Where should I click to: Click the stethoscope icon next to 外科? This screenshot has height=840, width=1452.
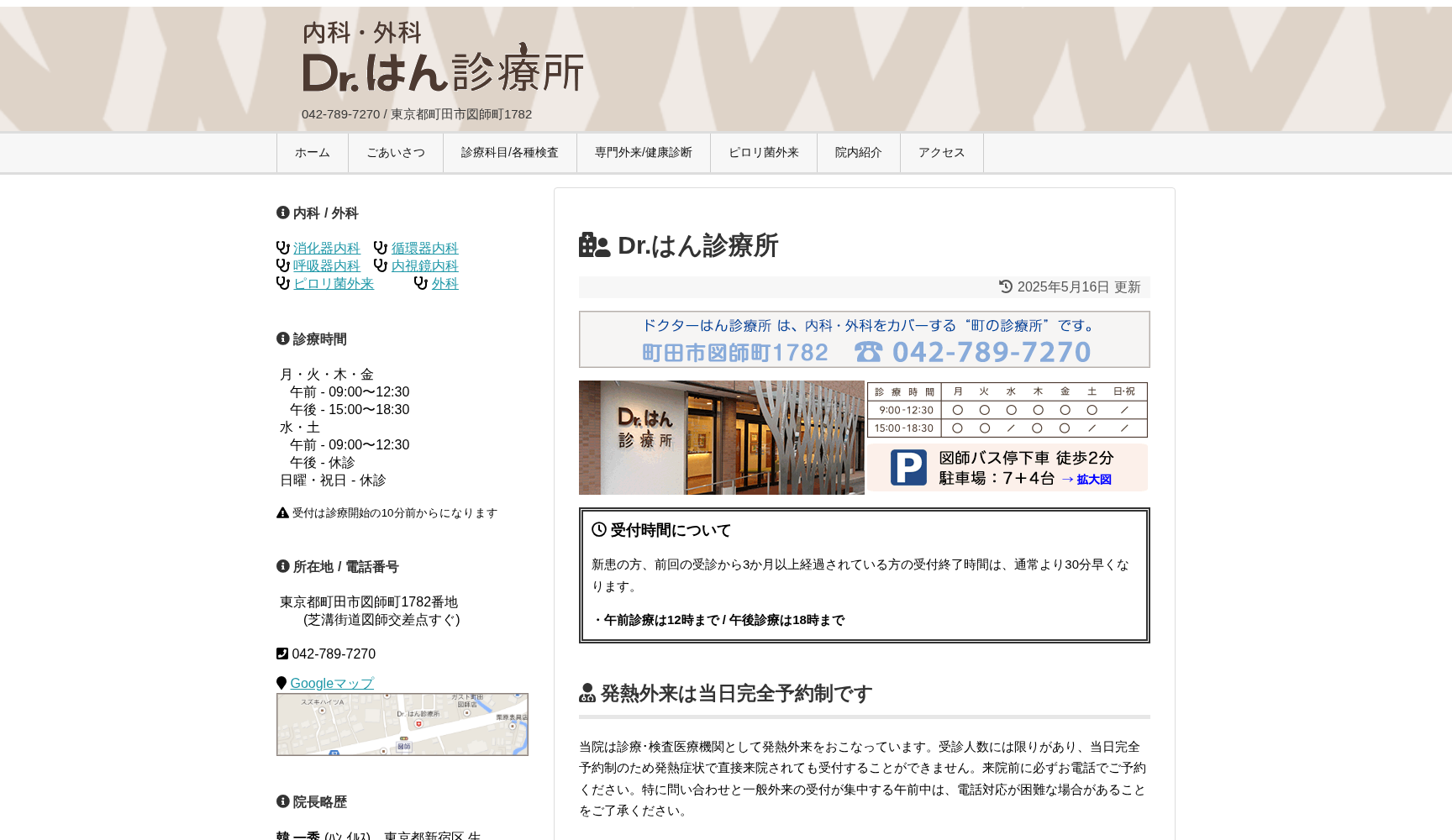point(420,283)
